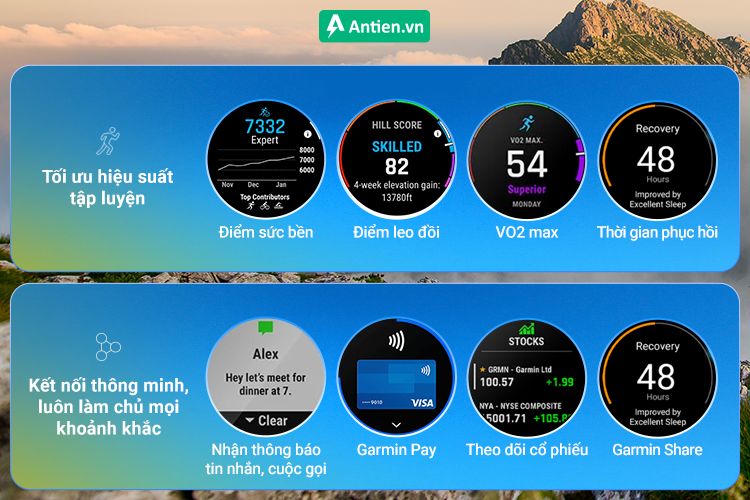
Task: Click the Theo dõi cổ phiếu label
Action: tap(527, 450)
